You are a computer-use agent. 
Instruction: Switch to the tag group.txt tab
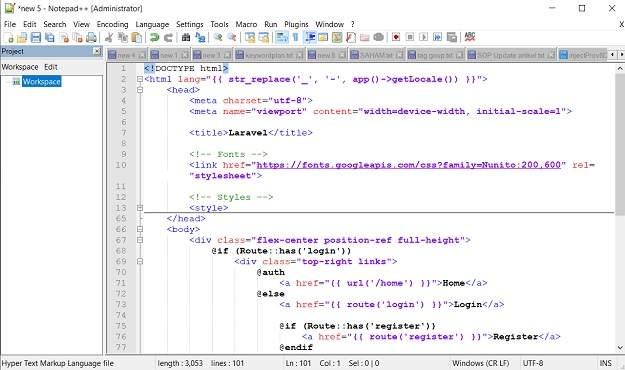click(x=436, y=55)
